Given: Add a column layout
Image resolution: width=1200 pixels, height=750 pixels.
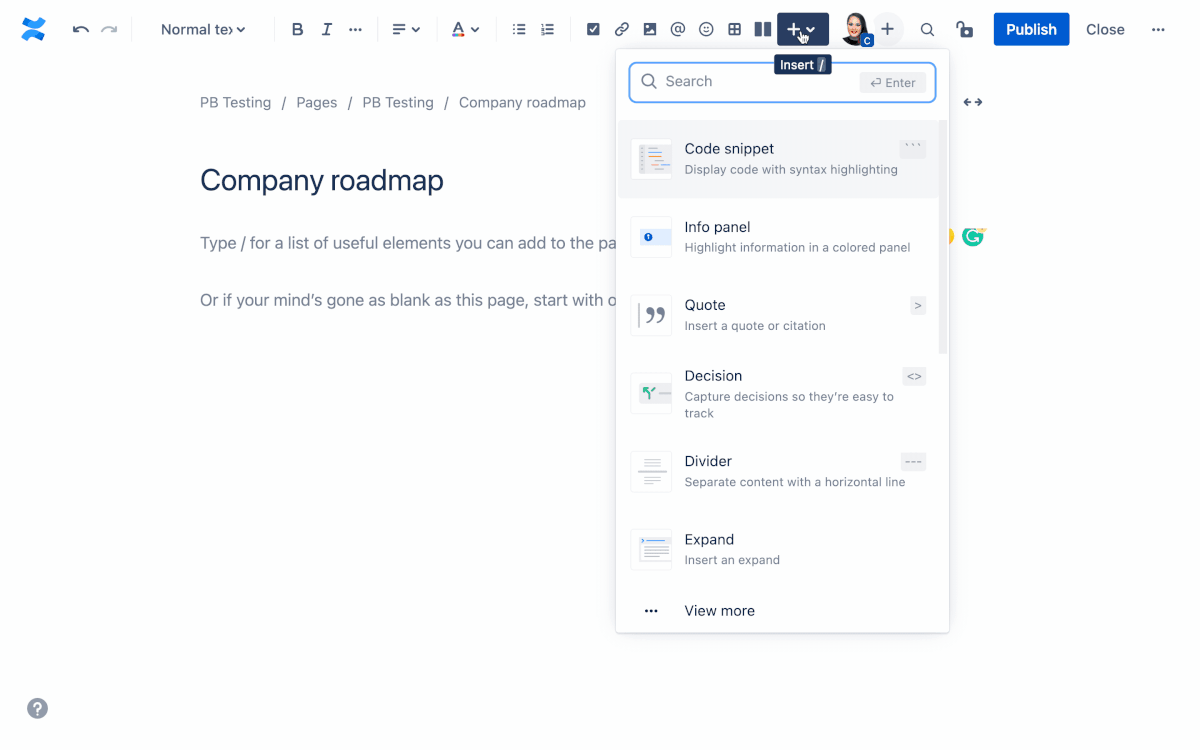Looking at the screenshot, I should (x=762, y=30).
